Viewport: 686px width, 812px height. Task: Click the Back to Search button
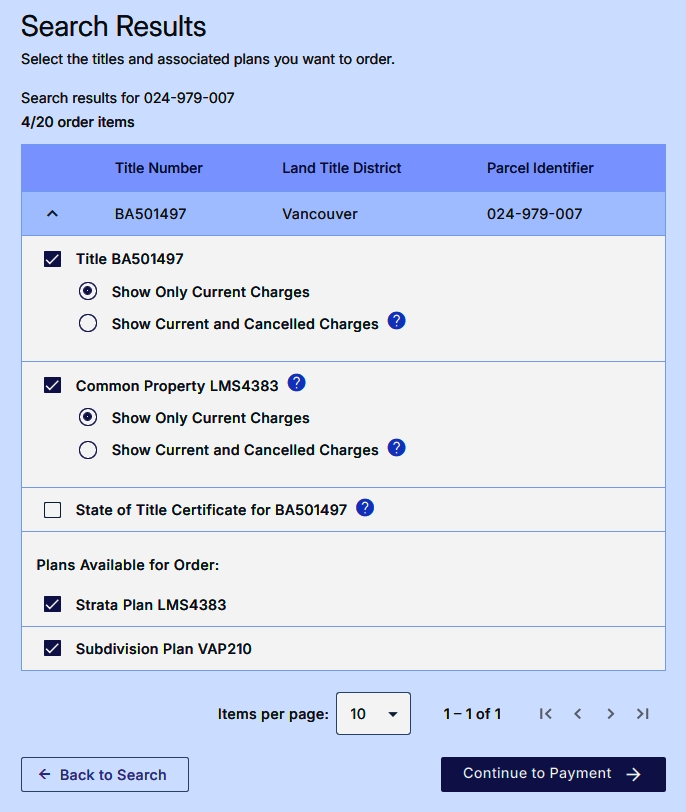(x=105, y=774)
